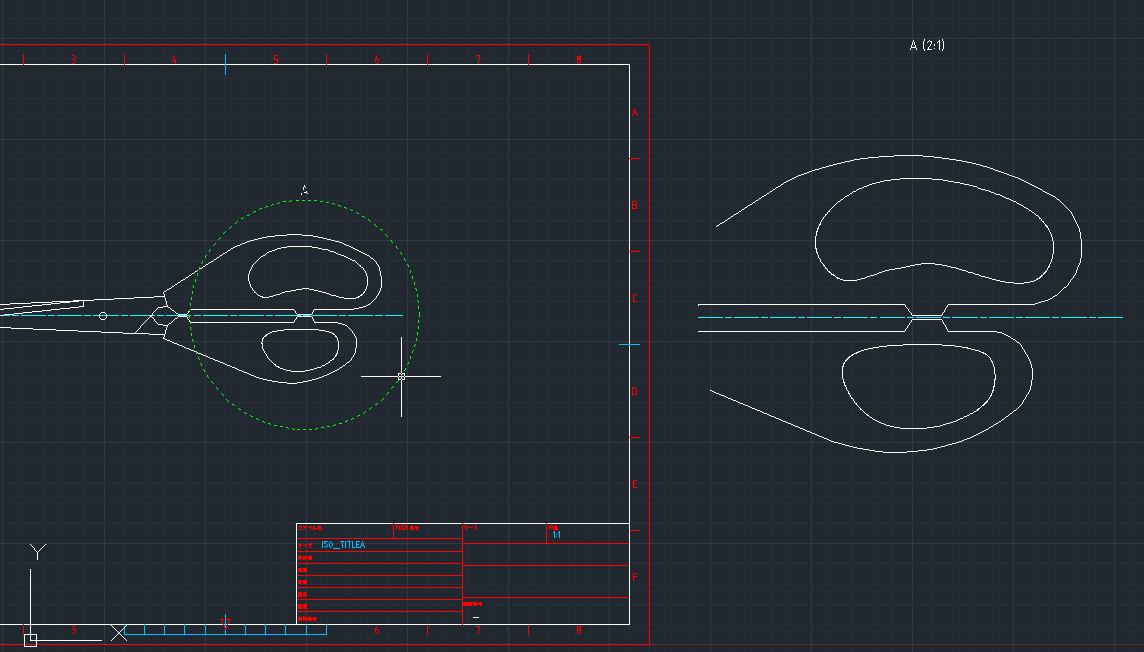Select the cyan tick mark on right border
The height and width of the screenshot is (652, 1144).
(629, 345)
